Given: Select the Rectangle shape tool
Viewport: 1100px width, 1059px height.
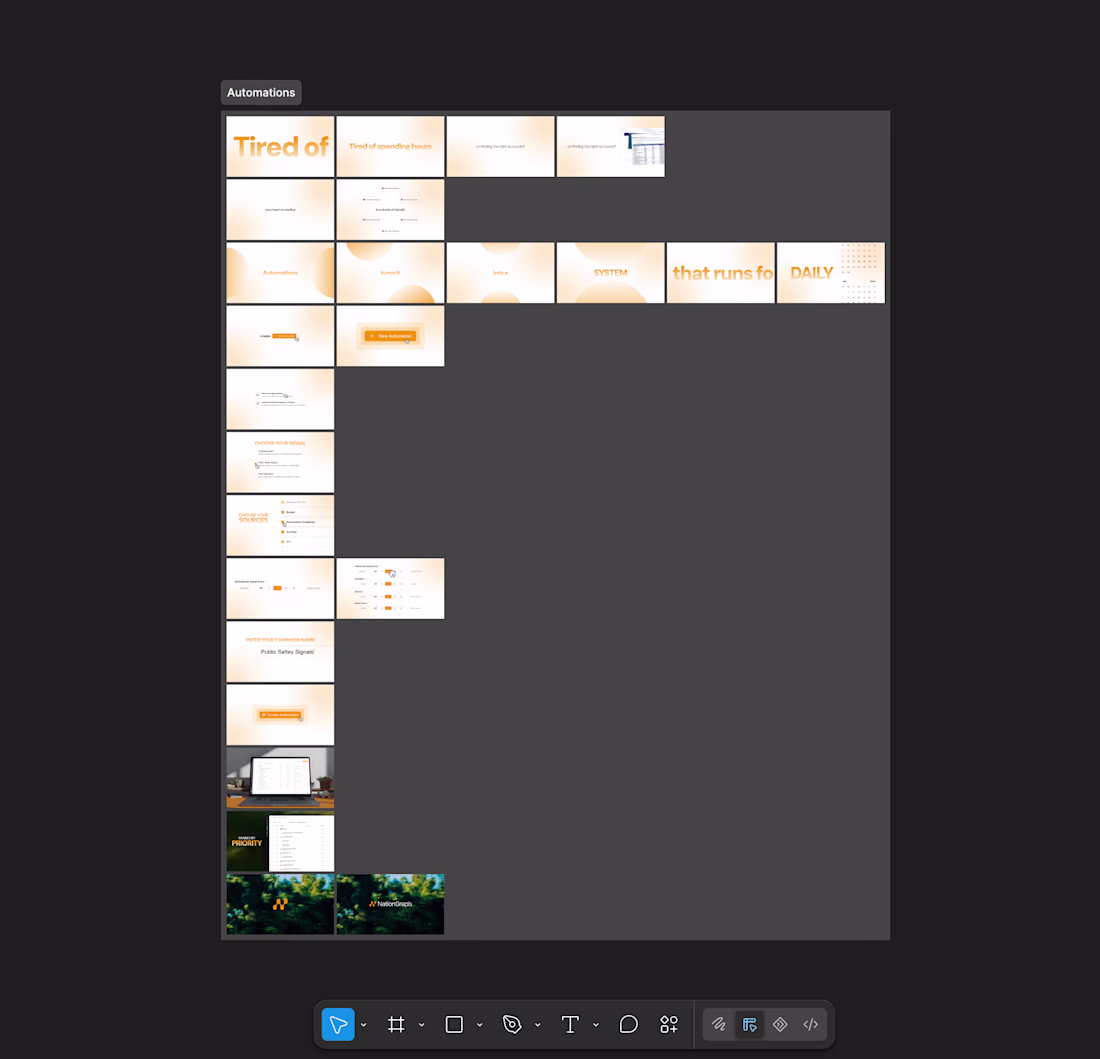Looking at the screenshot, I should click(x=455, y=1025).
